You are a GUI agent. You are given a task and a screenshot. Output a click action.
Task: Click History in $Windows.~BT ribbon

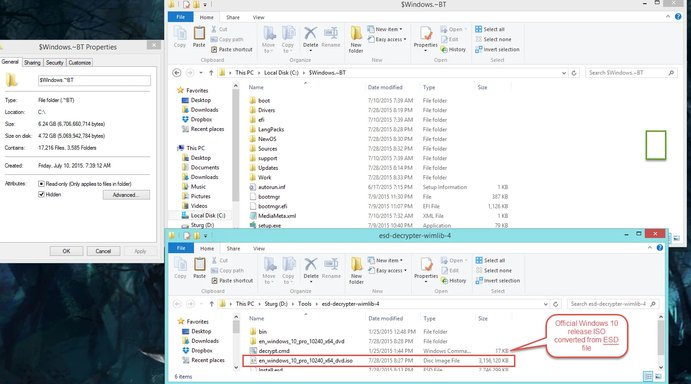[453, 49]
